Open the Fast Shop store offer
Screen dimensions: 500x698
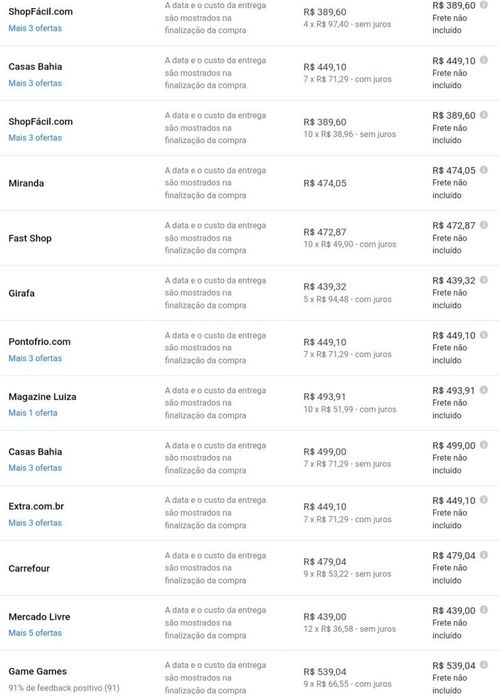pos(30,238)
